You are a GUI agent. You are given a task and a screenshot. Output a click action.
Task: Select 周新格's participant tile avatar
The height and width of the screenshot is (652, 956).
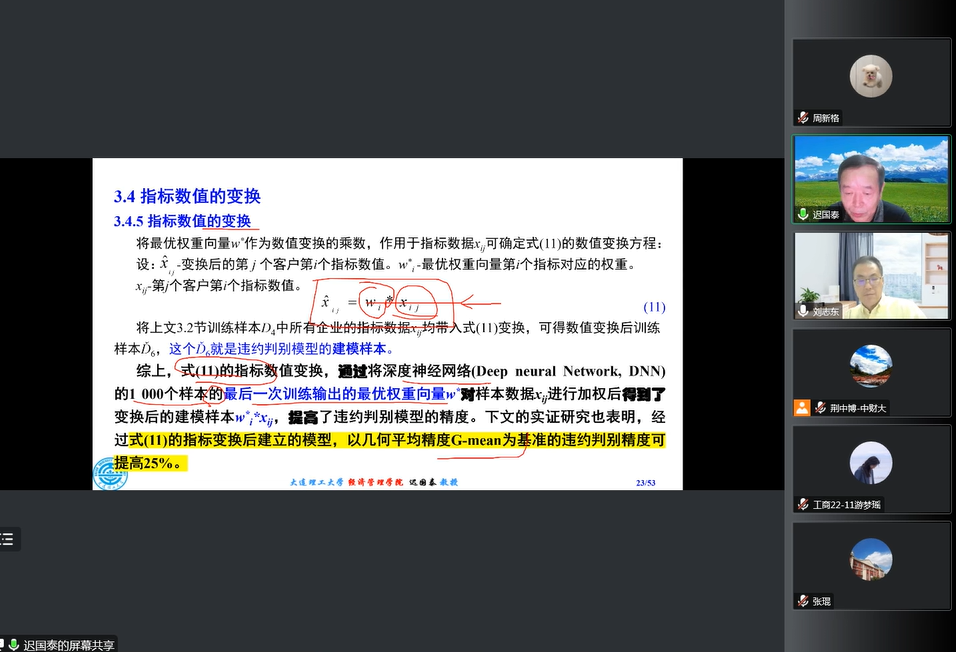tap(871, 76)
